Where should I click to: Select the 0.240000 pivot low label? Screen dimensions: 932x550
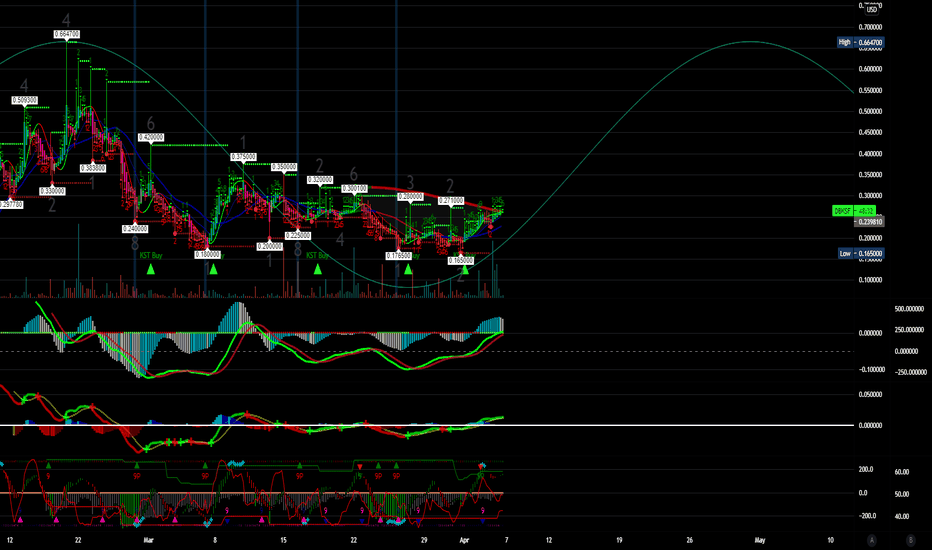(135, 229)
